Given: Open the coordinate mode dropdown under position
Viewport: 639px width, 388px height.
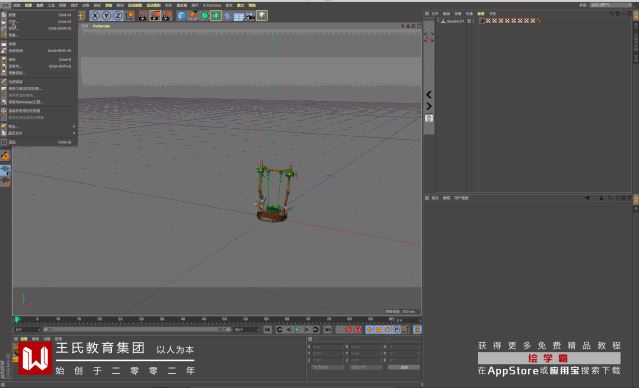Looking at the screenshot, I should click(x=328, y=367).
